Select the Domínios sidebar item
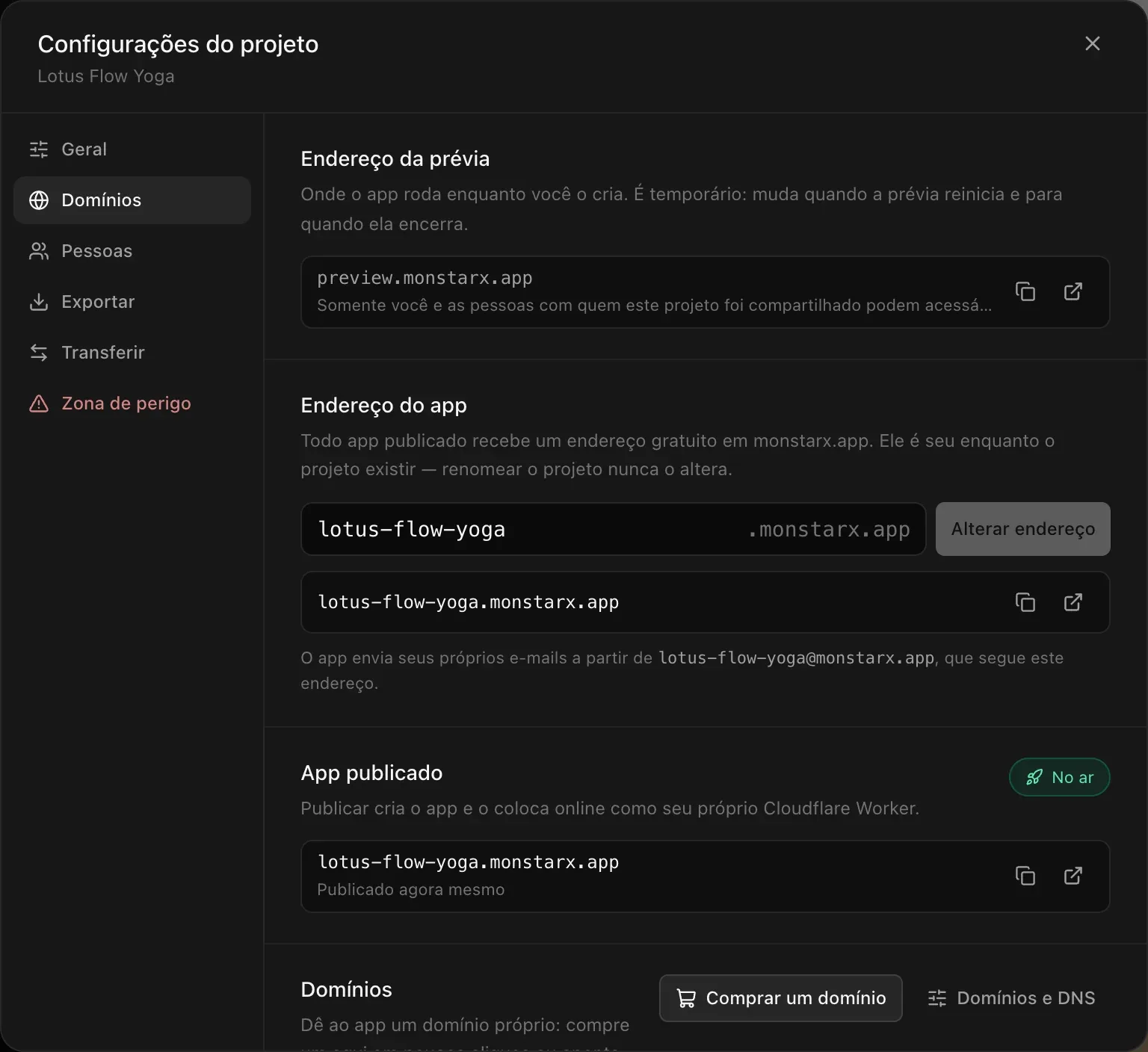The width and height of the screenshot is (1148, 1052). pyautogui.click(x=132, y=200)
